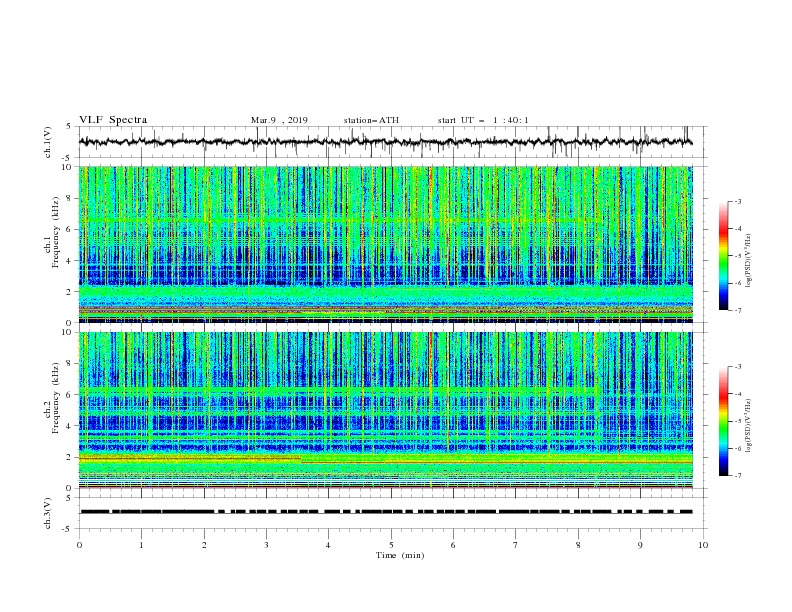Select the date text "Mar.9 , 2019"

pyautogui.click(x=279, y=120)
